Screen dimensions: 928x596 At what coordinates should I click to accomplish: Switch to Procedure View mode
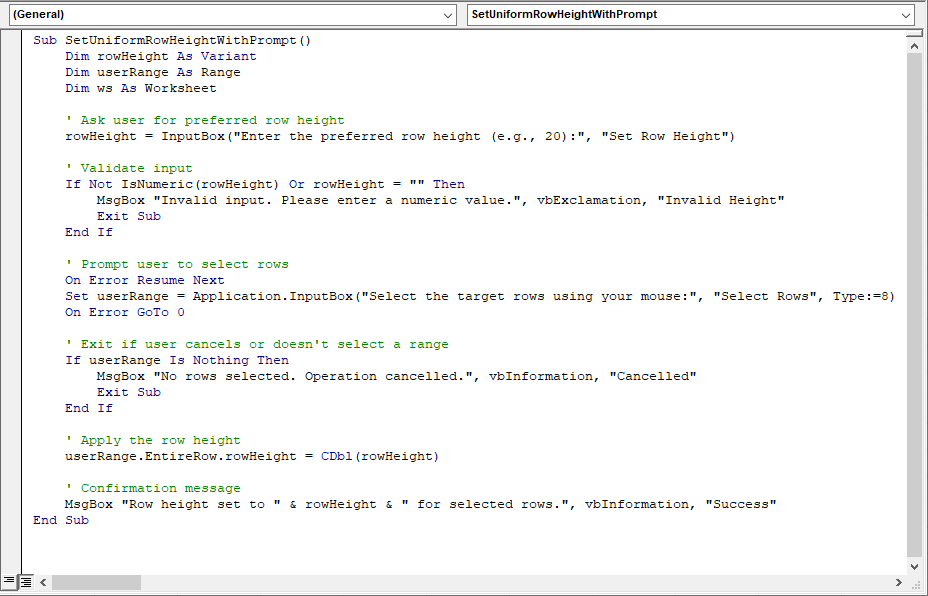[x=8, y=582]
